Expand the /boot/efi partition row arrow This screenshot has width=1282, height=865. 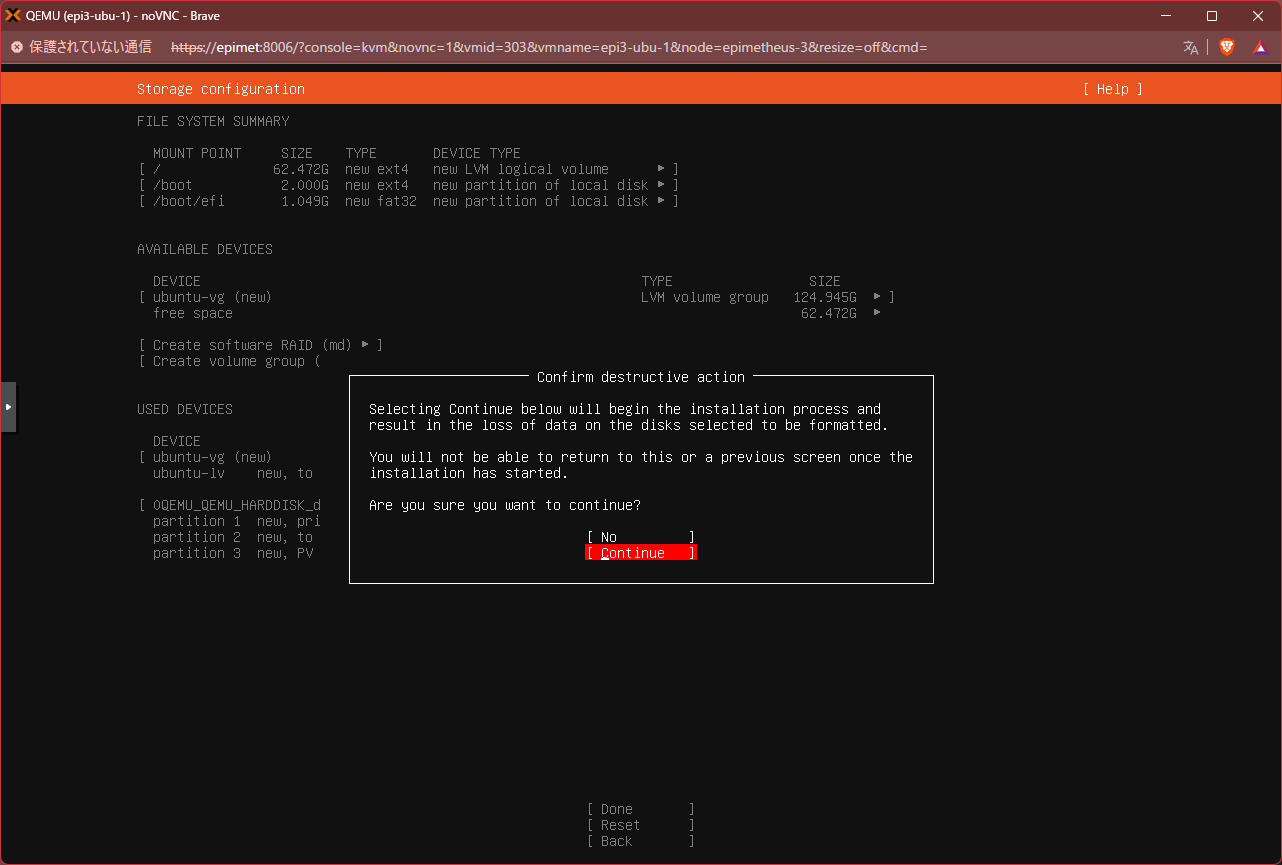[661, 201]
